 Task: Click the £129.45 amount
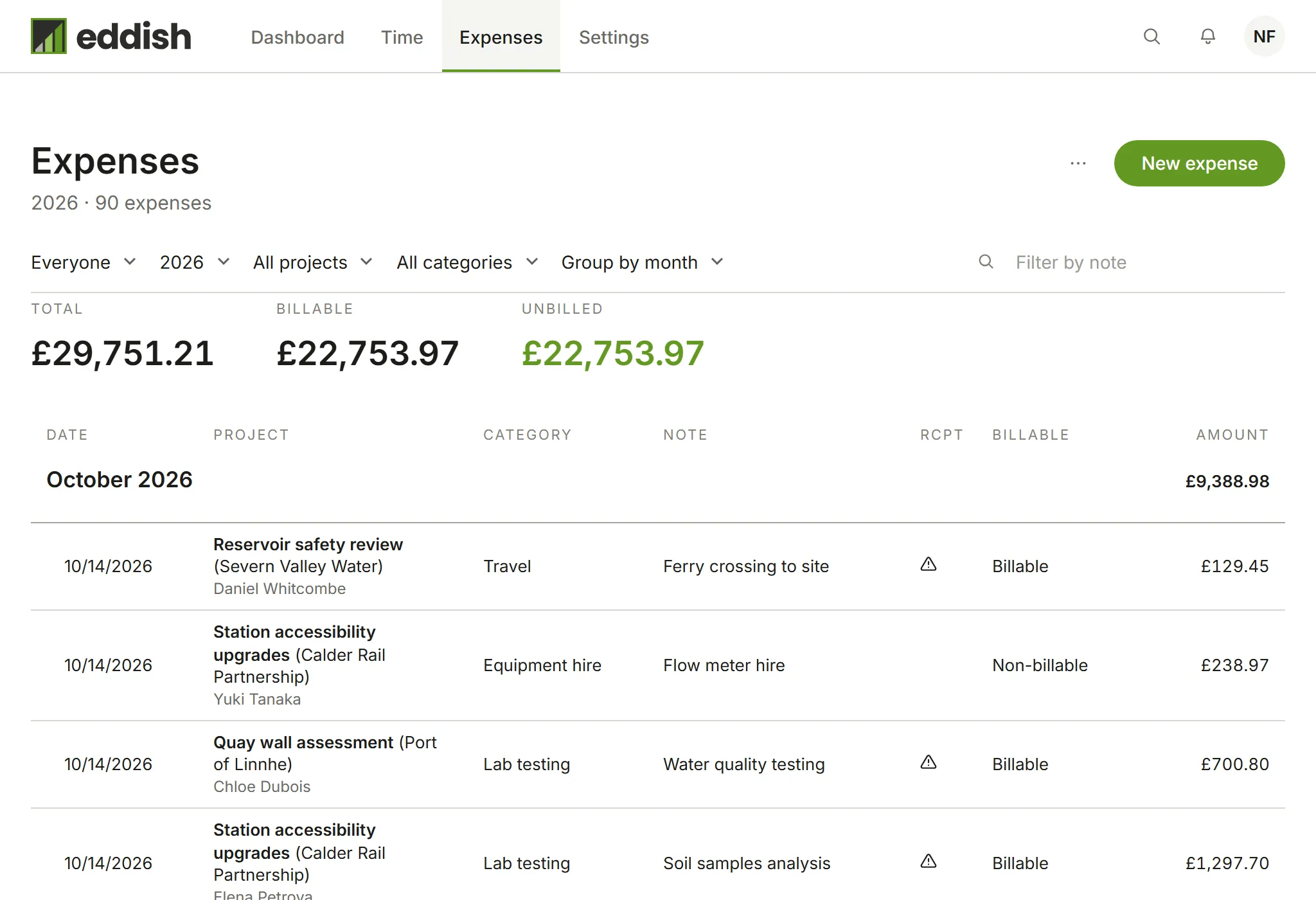(x=1235, y=566)
